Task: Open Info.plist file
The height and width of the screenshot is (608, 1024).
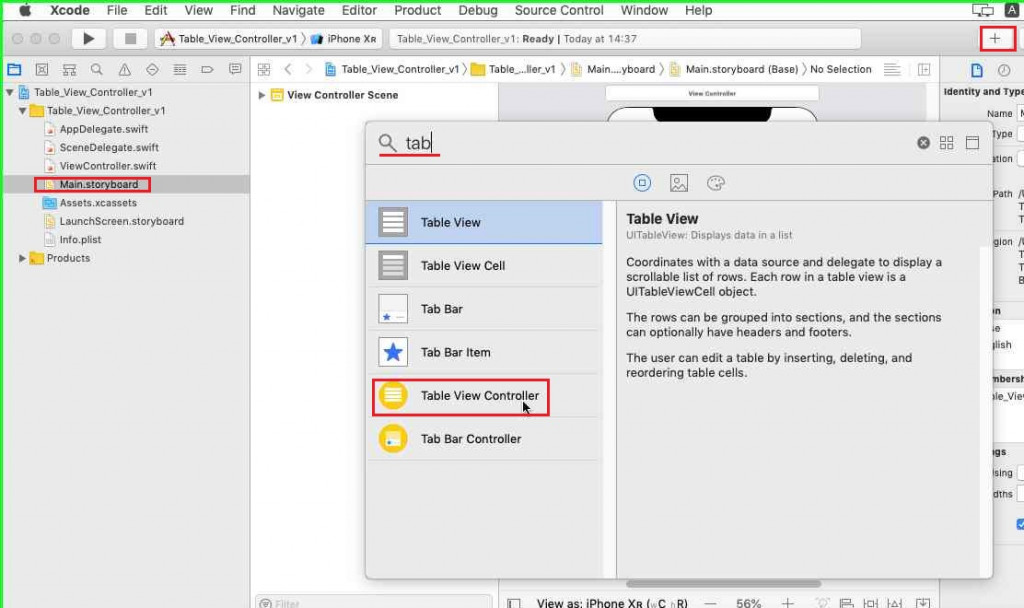Action: pyautogui.click(x=80, y=240)
